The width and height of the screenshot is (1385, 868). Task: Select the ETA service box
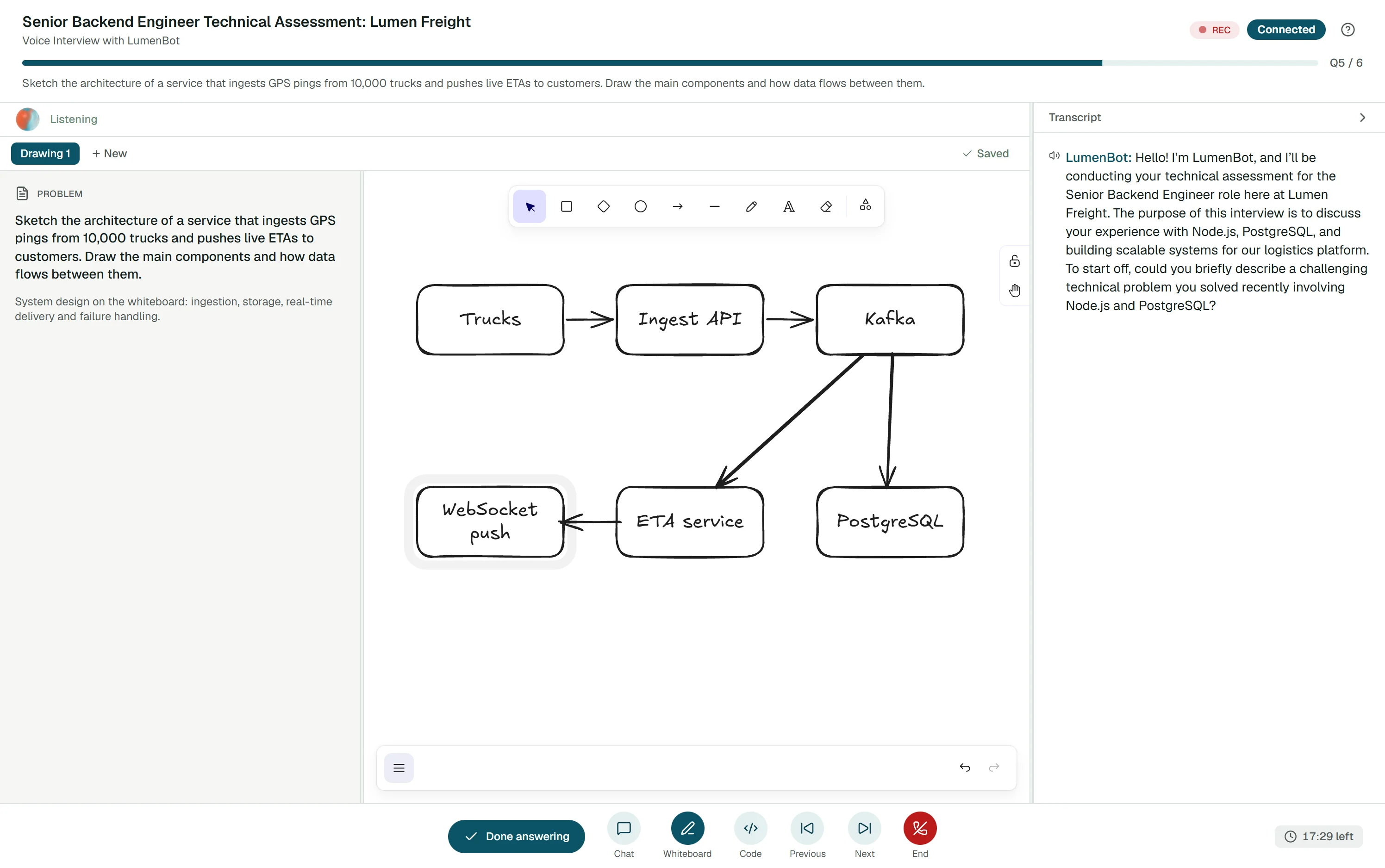click(690, 522)
